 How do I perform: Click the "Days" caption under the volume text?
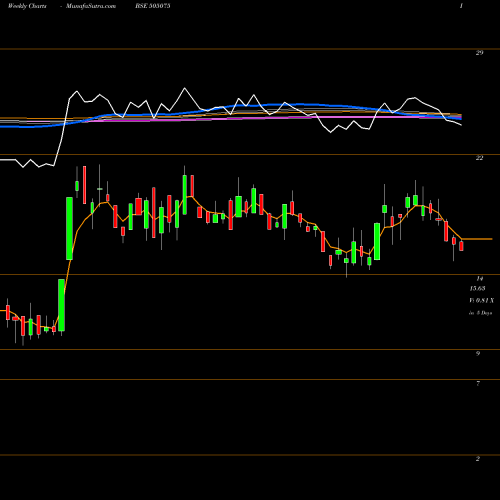481,313
